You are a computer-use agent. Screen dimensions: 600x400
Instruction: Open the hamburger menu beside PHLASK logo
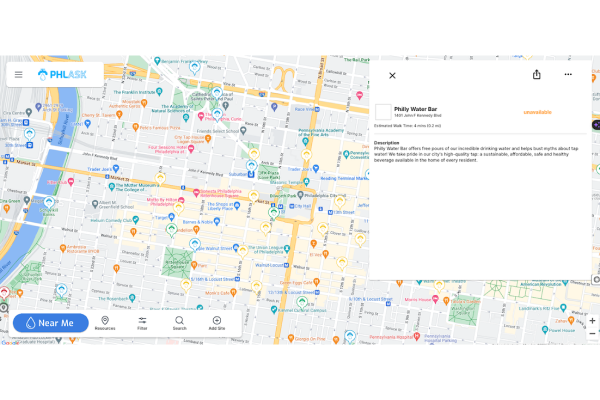[x=18, y=74]
